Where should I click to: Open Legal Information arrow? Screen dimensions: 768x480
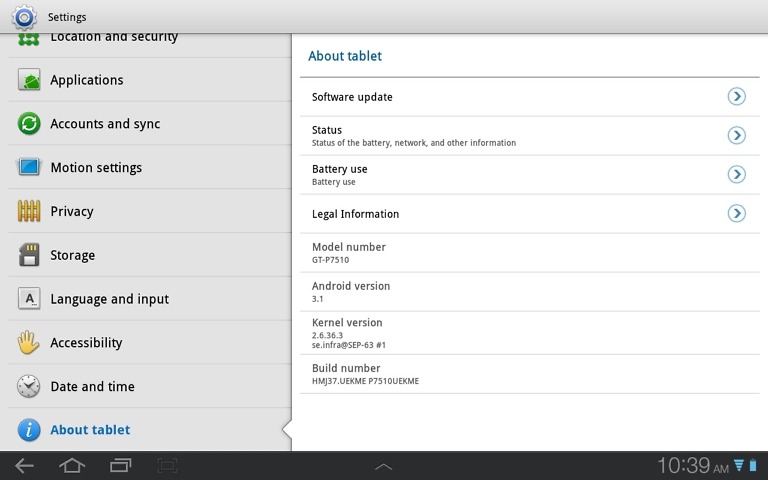tap(736, 214)
